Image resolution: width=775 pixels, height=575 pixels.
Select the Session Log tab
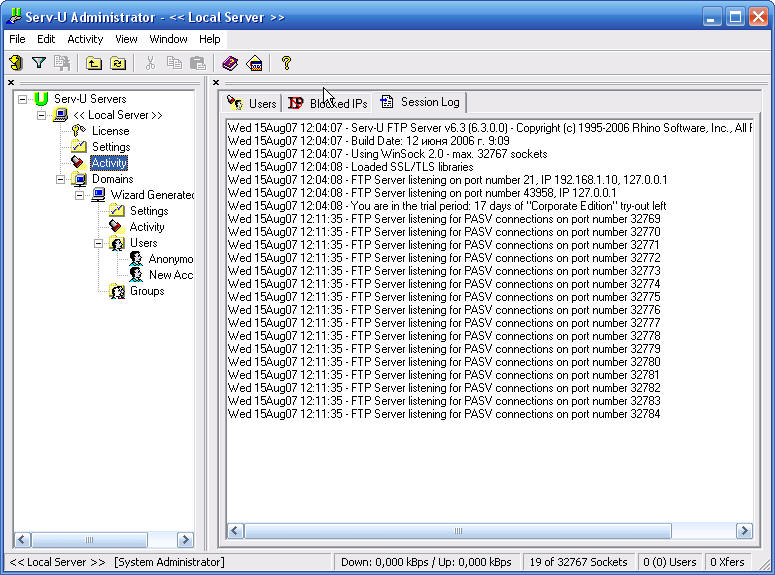coord(420,102)
